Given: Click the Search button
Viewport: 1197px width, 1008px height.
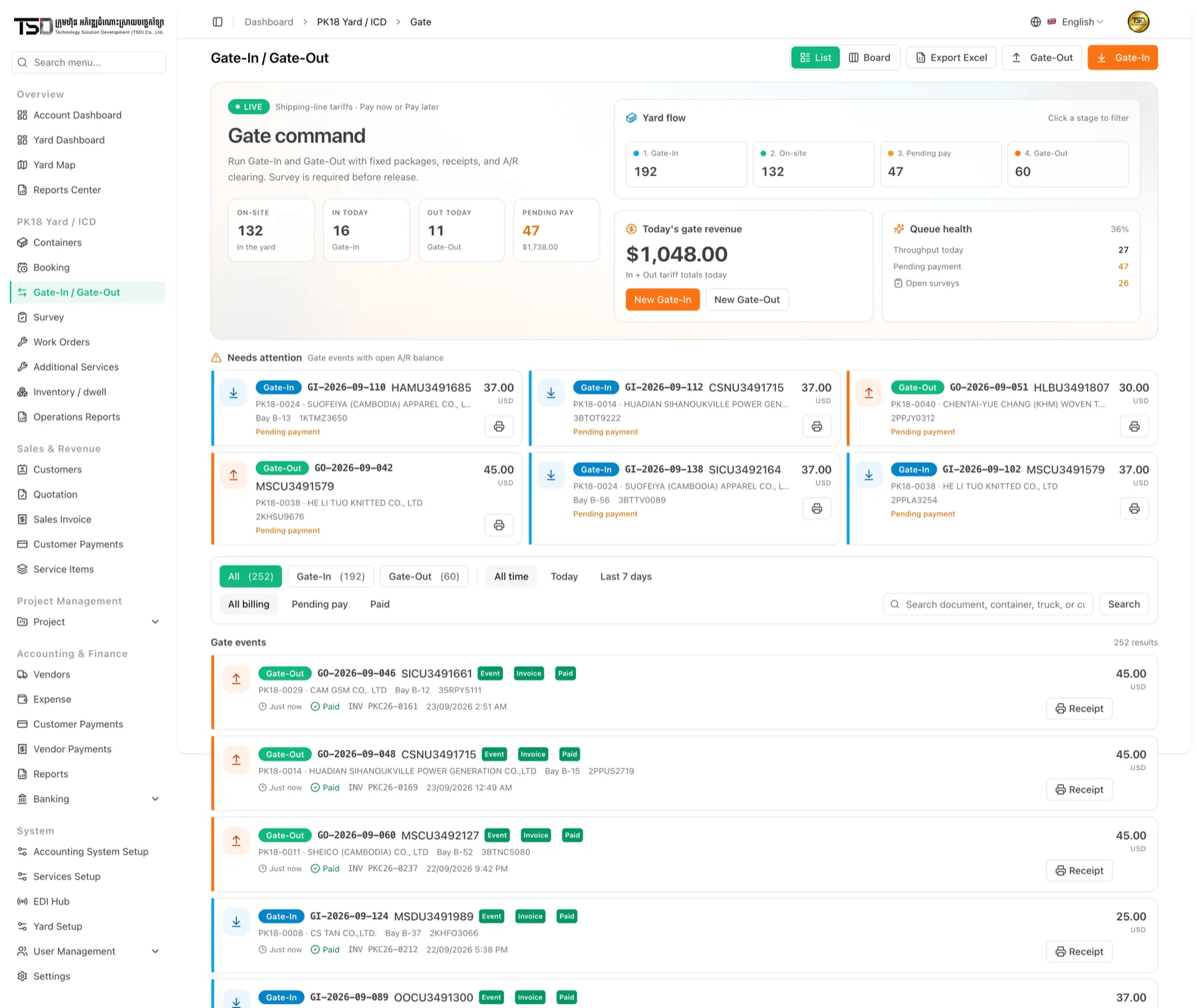Looking at the screenshot, I should [x=1124, y=604].
